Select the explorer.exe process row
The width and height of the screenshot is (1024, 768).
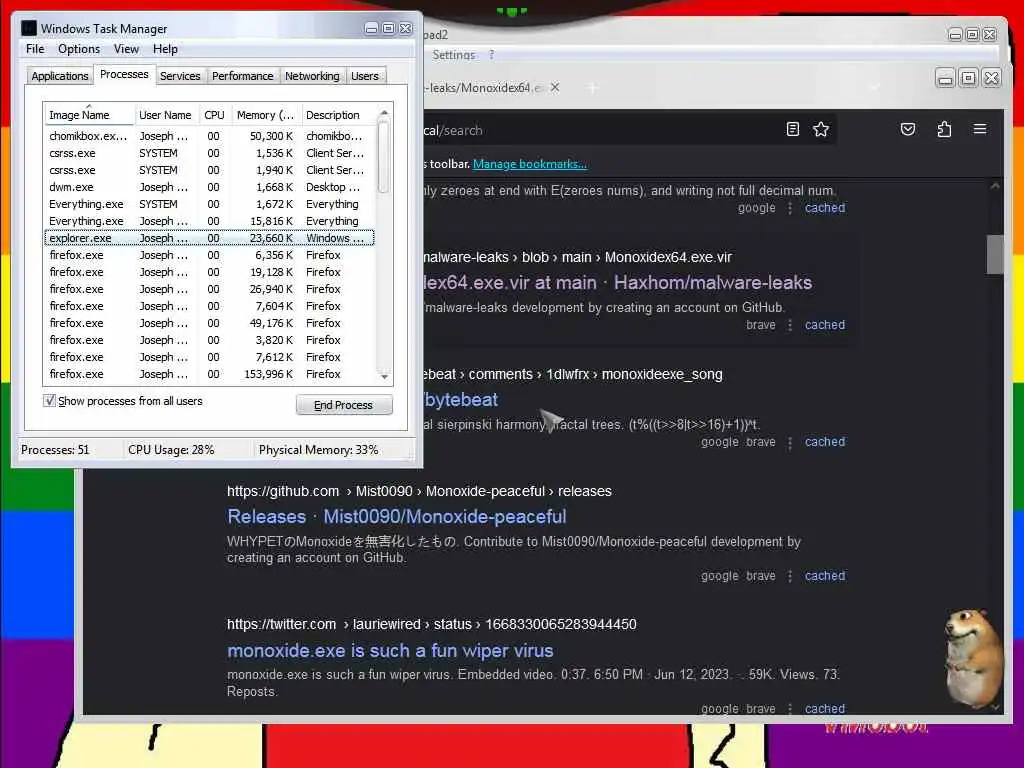pos(209,238)
